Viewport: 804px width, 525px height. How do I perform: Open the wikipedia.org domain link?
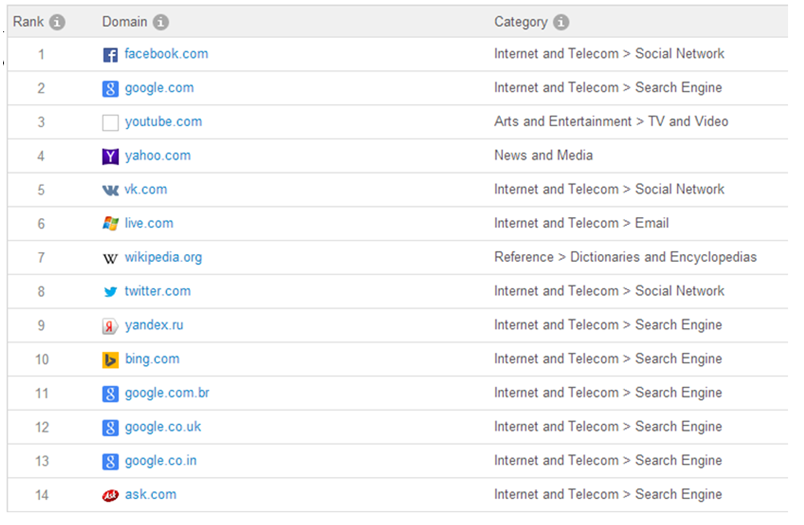pos(163,257)
